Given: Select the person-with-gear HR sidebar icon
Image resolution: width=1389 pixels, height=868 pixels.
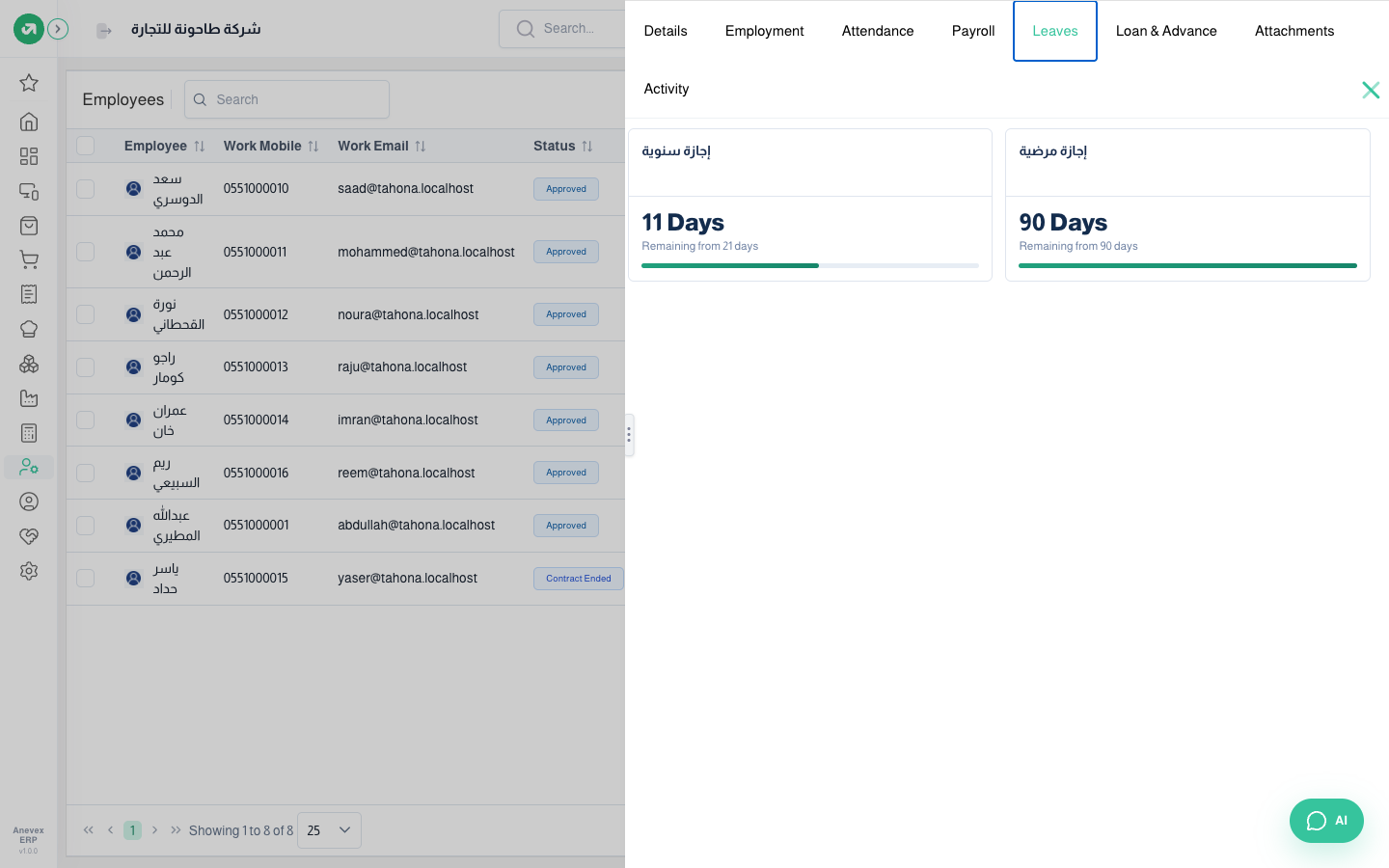Looking at the screenshot, I should (29, 468).
